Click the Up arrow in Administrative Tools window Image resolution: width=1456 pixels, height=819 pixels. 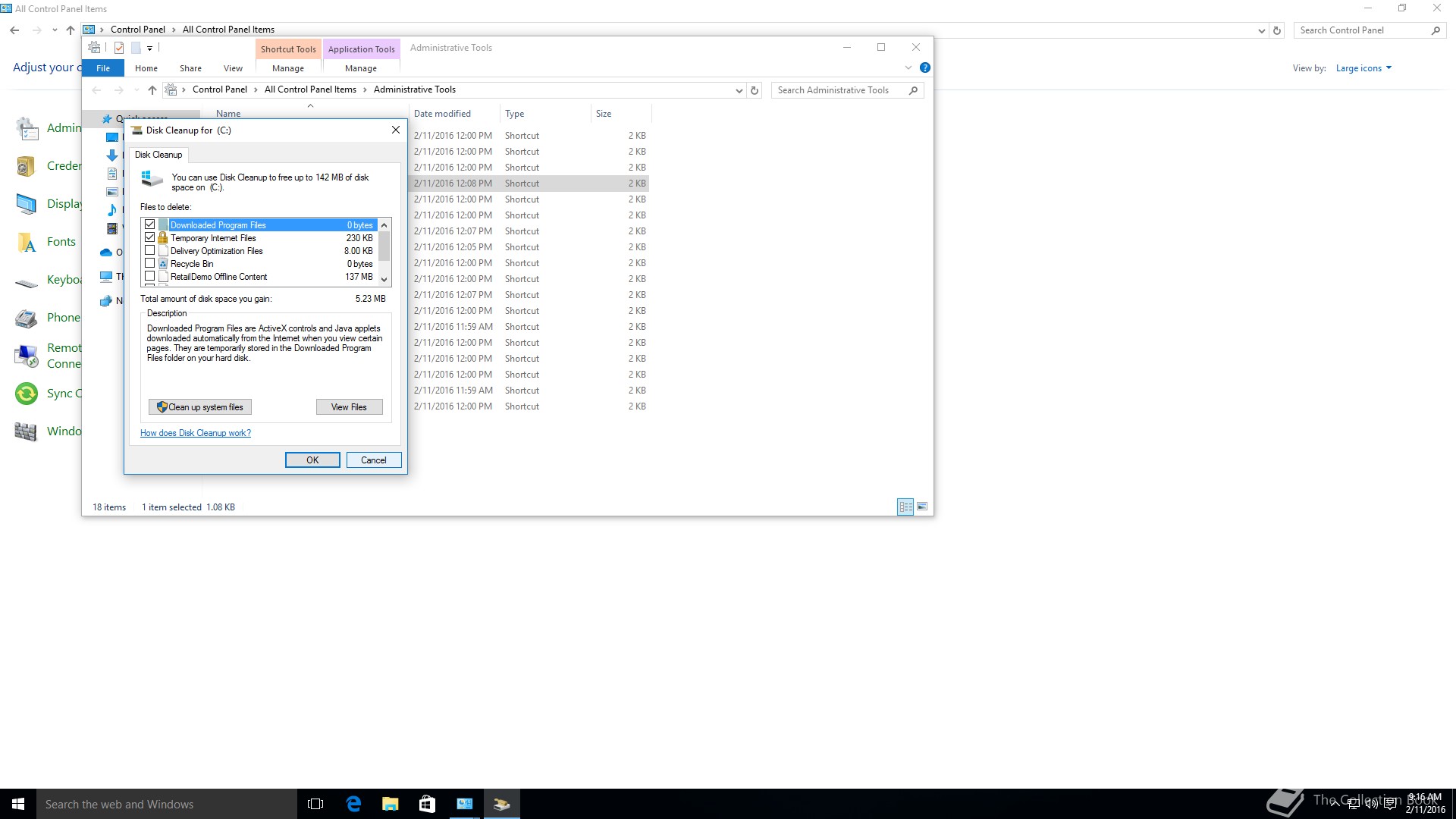pyautogui.click(x=152, y=90)
